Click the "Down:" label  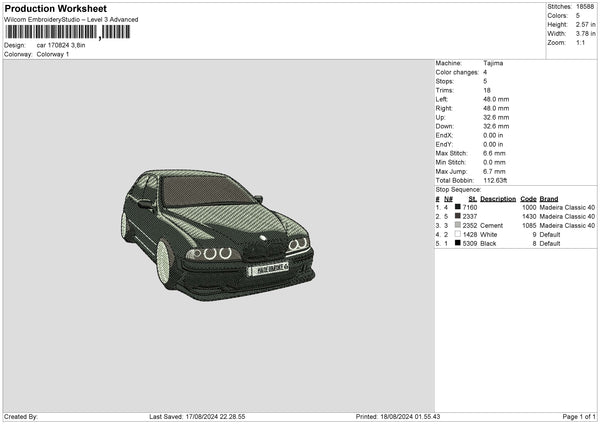tap(444, 126)
